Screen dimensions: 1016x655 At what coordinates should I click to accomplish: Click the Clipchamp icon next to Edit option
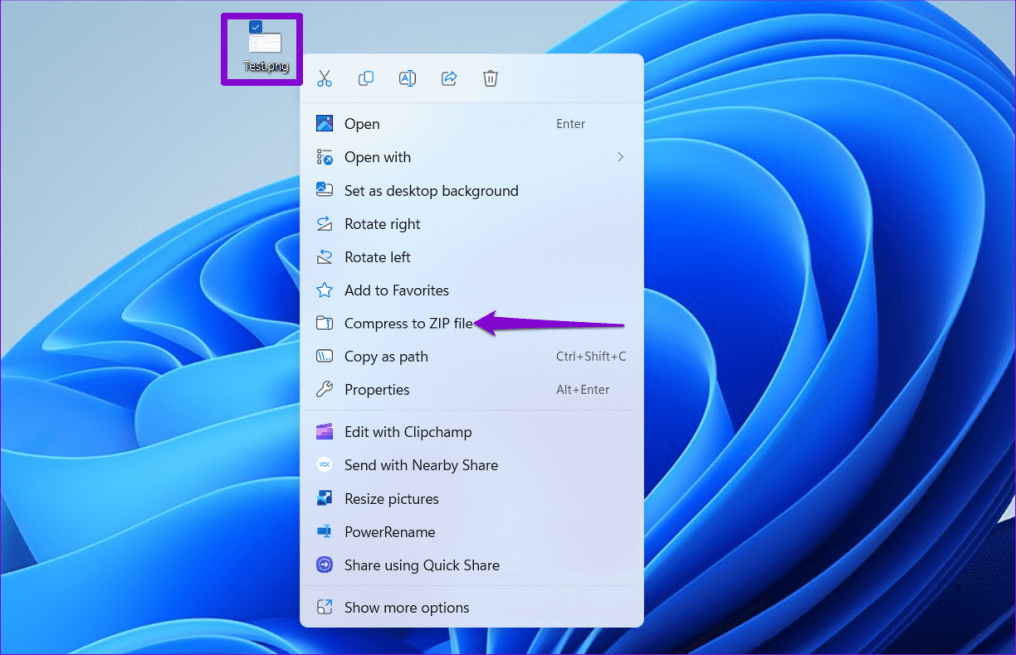pos(325,432)
